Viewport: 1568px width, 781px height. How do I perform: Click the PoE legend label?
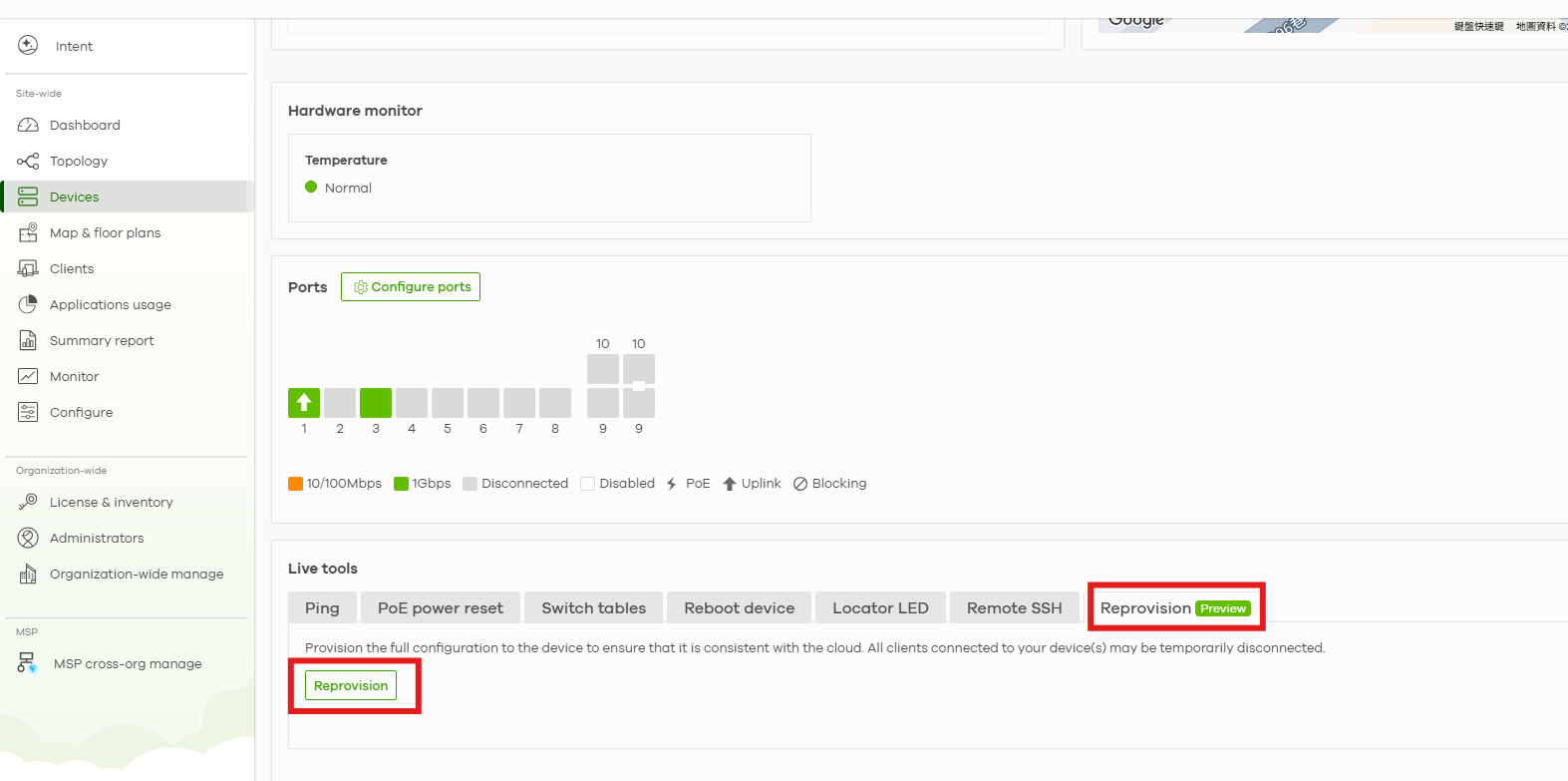tap(698, 483)
